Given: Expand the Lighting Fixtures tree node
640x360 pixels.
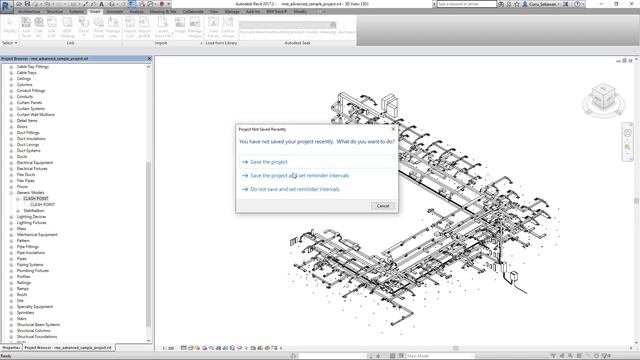Looking at the screenshot, I should (x=11, y=223).
